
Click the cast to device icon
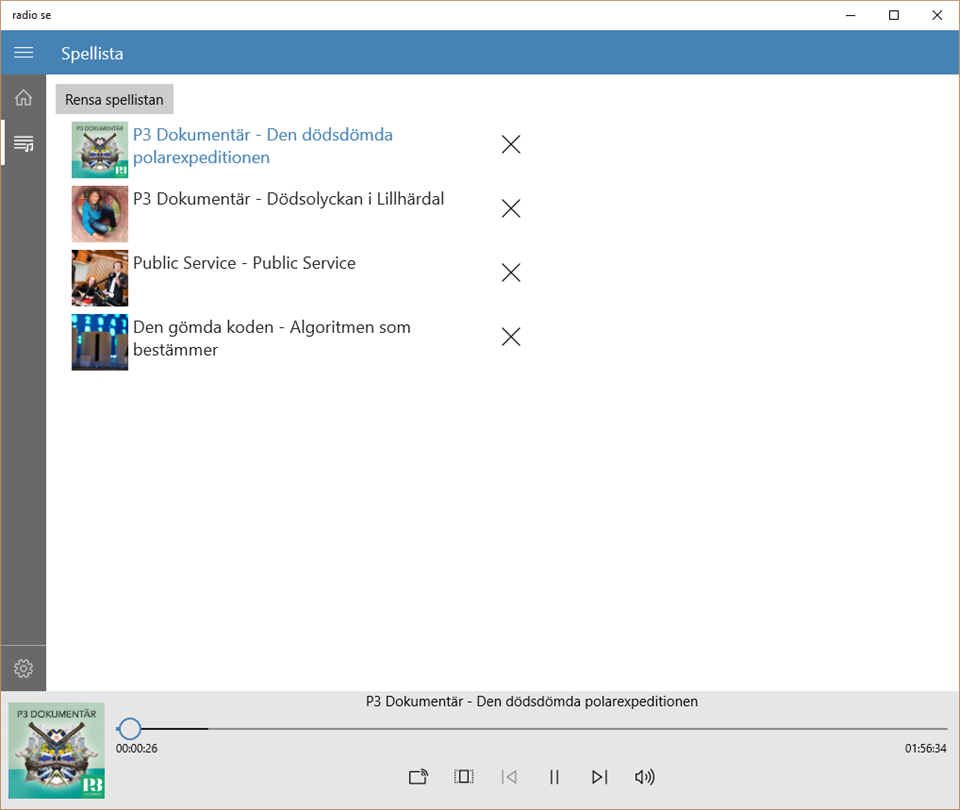click(x=418, y=777)
